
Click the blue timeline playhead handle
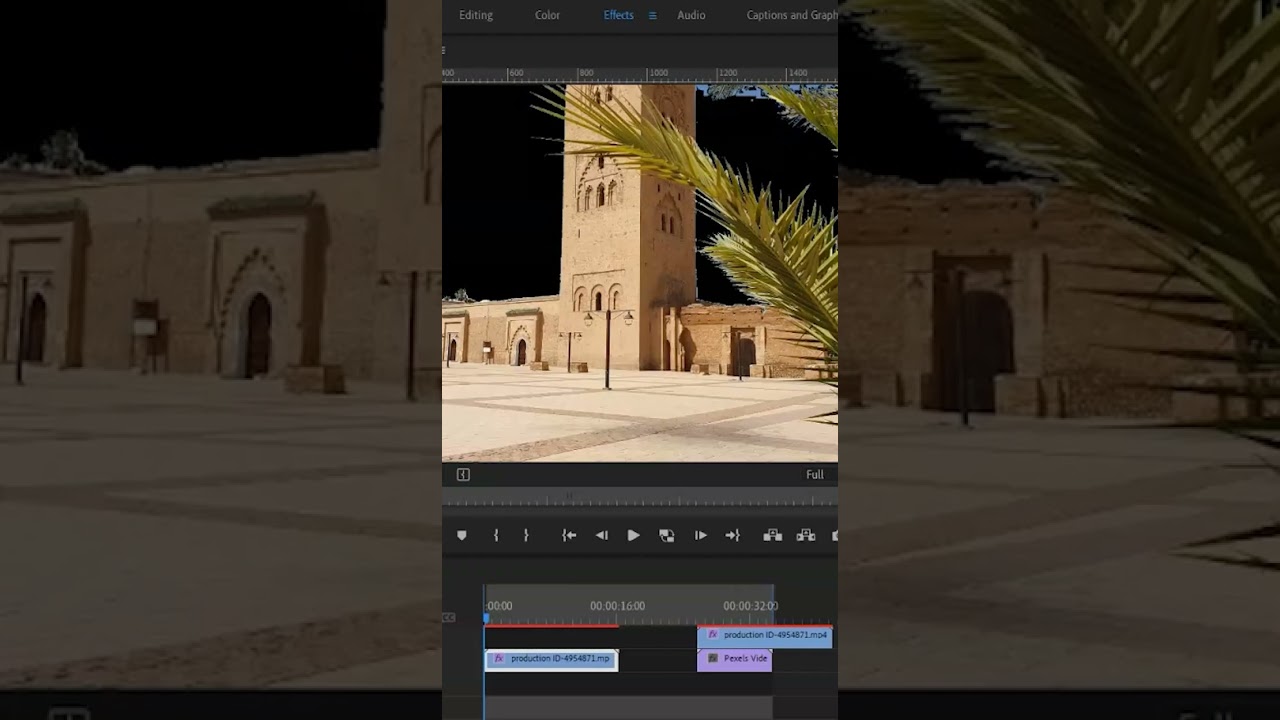pyautogui.click(x=486, y=618)
